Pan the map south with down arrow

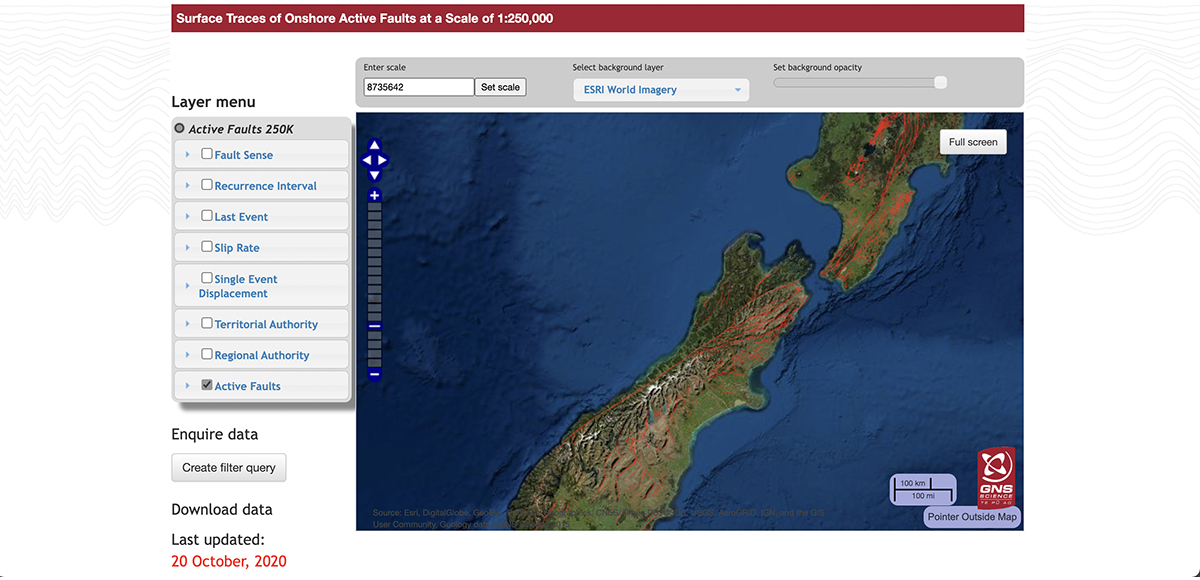point(375,175)
